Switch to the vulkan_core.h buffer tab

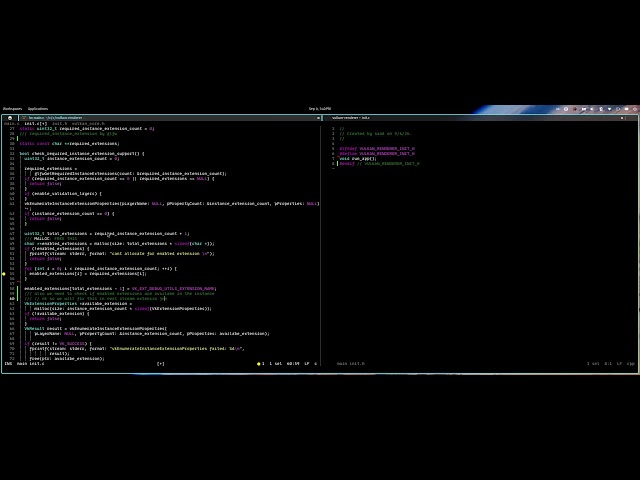point(88,123)
